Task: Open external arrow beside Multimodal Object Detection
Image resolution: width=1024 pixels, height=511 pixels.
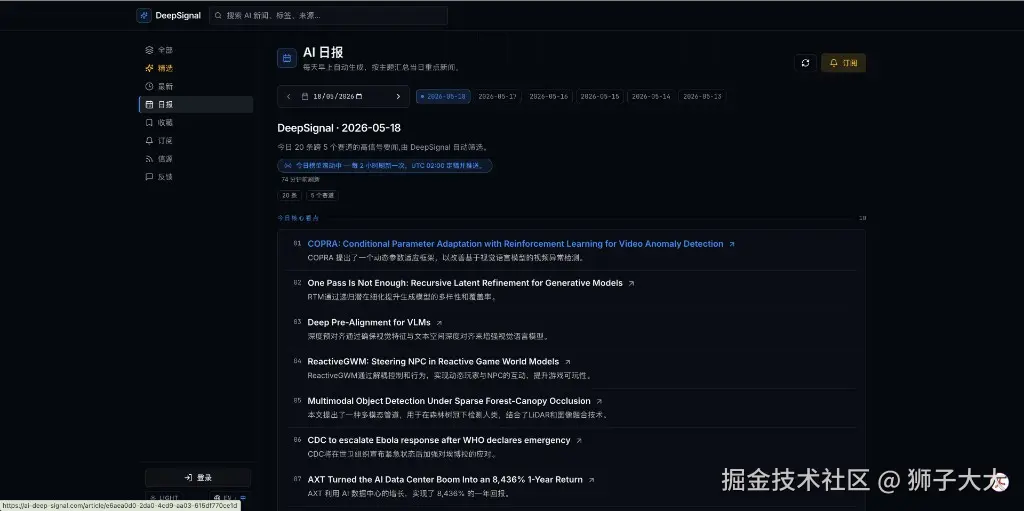Action: [599, 401]
